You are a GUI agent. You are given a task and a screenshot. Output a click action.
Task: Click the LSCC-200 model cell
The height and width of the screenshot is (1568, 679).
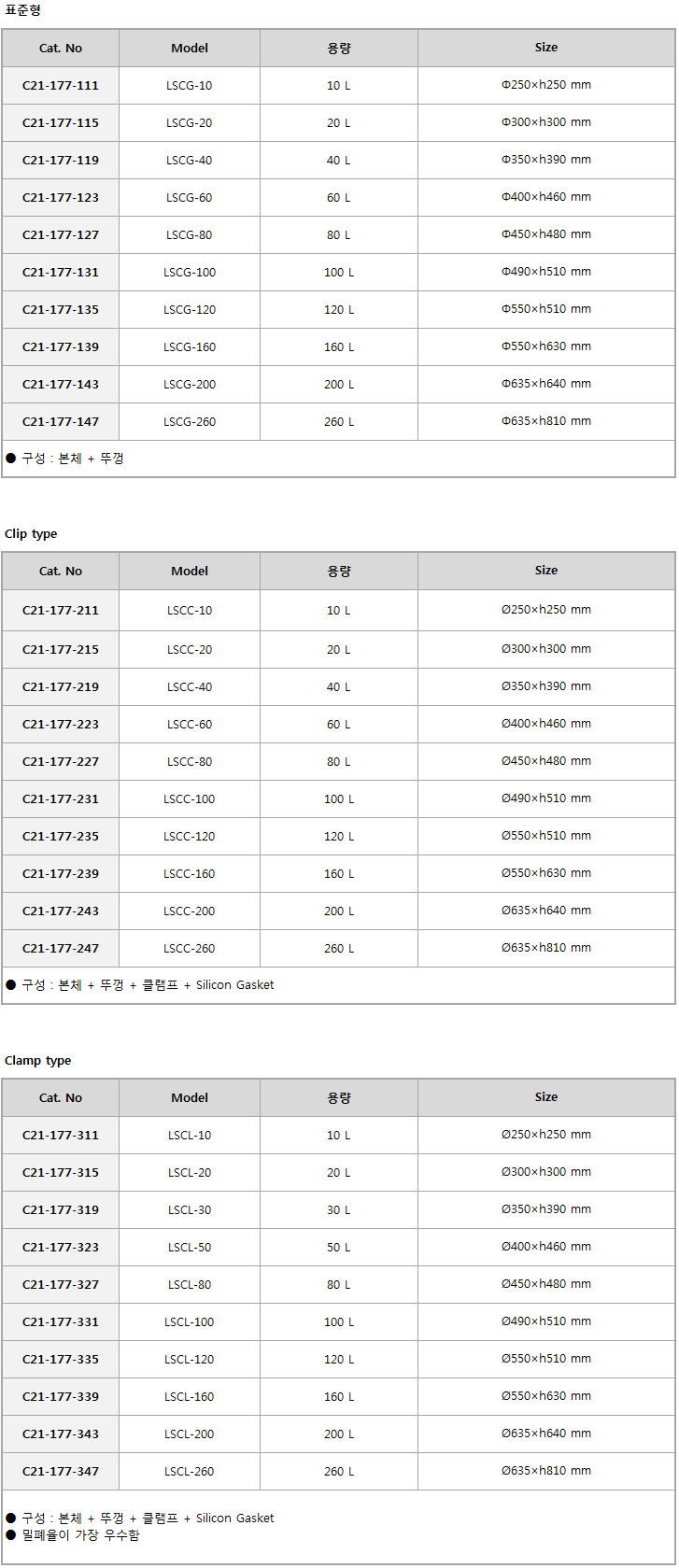tap(190, 911)
